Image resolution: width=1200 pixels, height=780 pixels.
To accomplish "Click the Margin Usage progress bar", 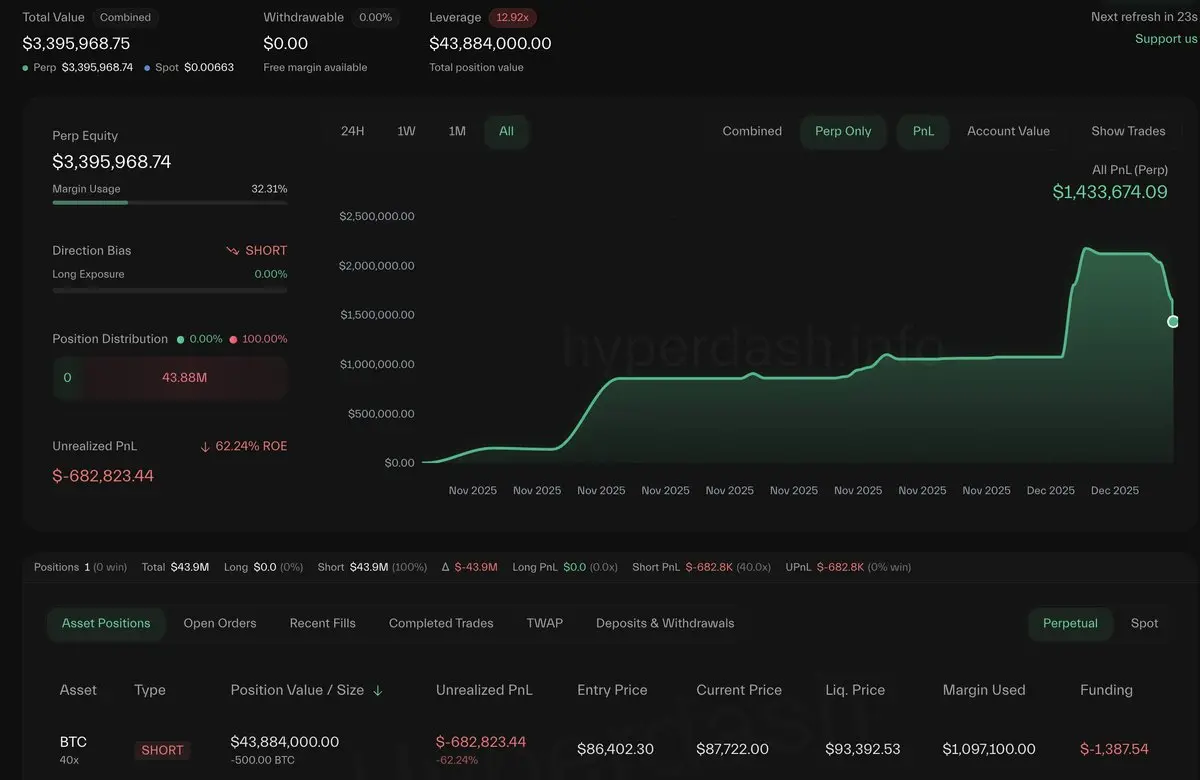I will click(170, 203).
